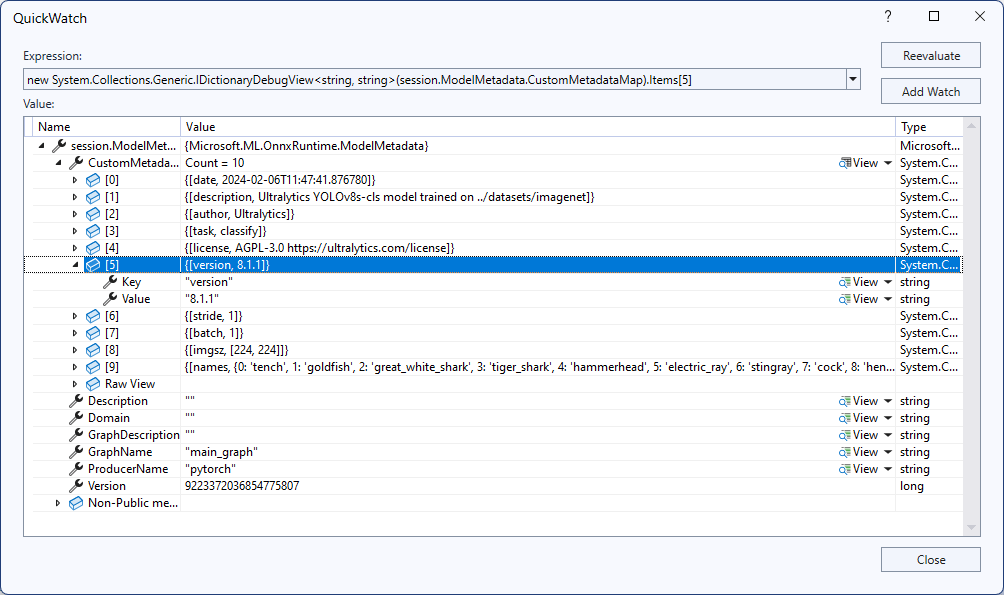Image resolution: width=1004 pixels, height=595 pixels.
Task: Click the View visualizer icon for CustomMetadataMap row
Action: tap(845, 163)
